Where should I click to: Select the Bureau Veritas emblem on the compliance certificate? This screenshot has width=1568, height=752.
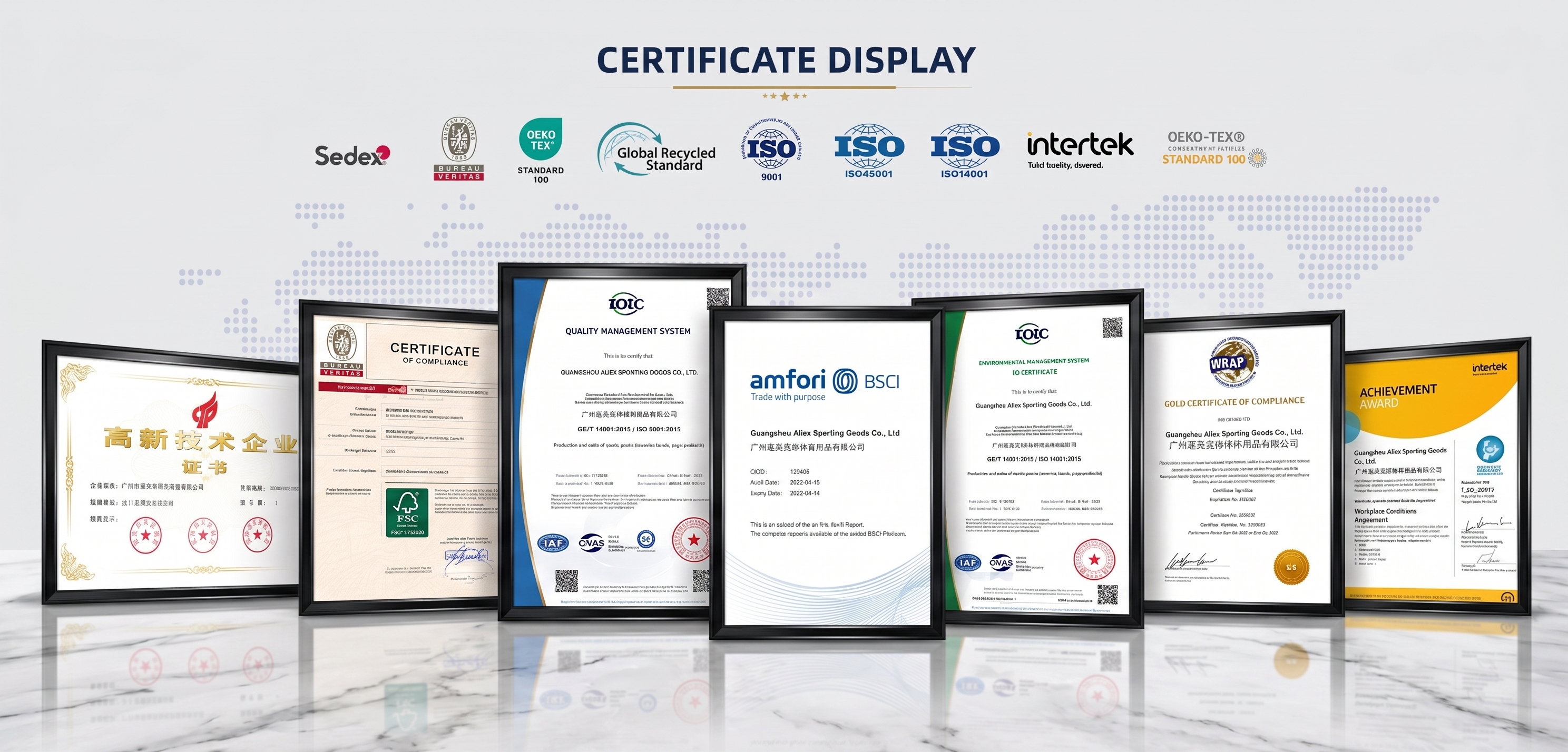[342, 350]
